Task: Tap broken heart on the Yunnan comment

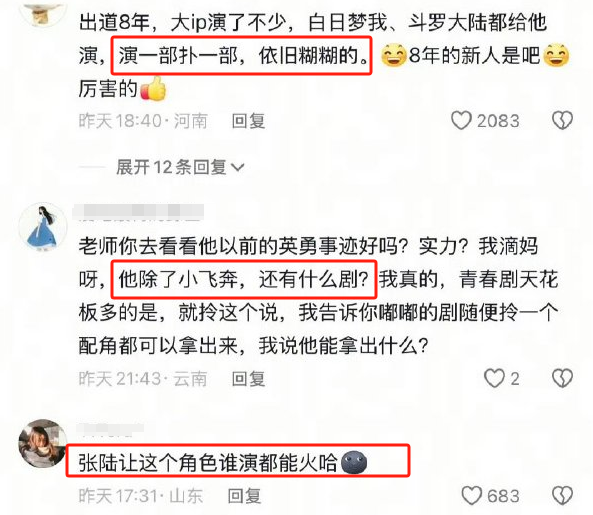Action: tap(562, 378)
